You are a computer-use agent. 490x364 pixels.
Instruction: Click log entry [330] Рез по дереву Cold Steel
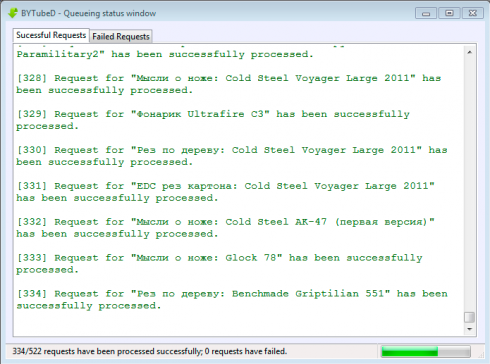tap(232, 156)
